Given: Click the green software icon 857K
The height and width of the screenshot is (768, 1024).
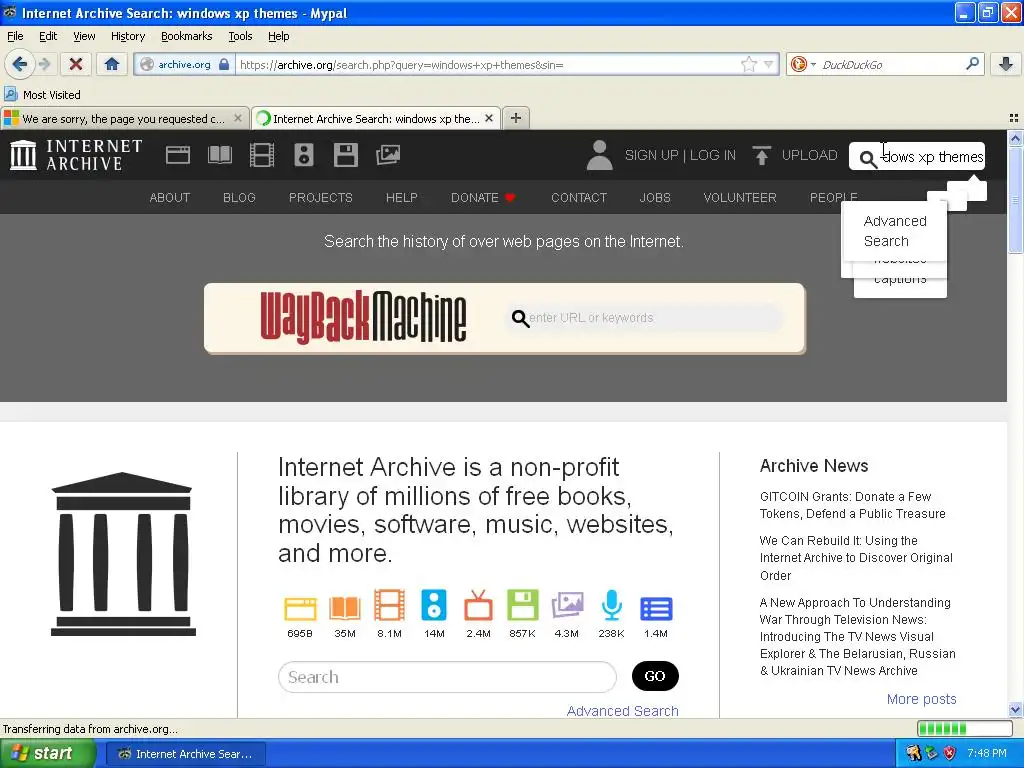Looking at the screenshot, I should (522, 605).
